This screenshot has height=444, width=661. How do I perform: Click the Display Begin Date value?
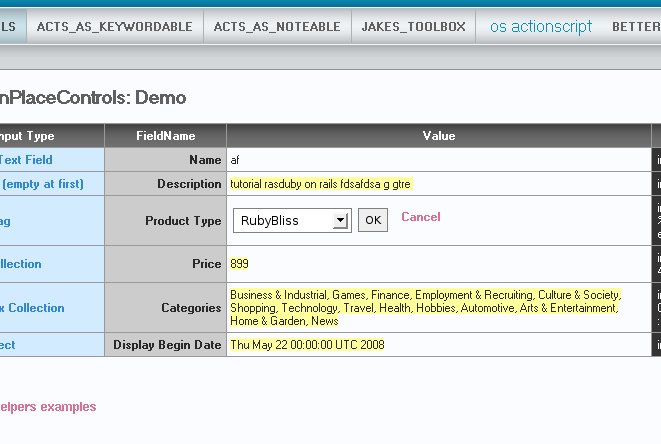tap(307, 345)
